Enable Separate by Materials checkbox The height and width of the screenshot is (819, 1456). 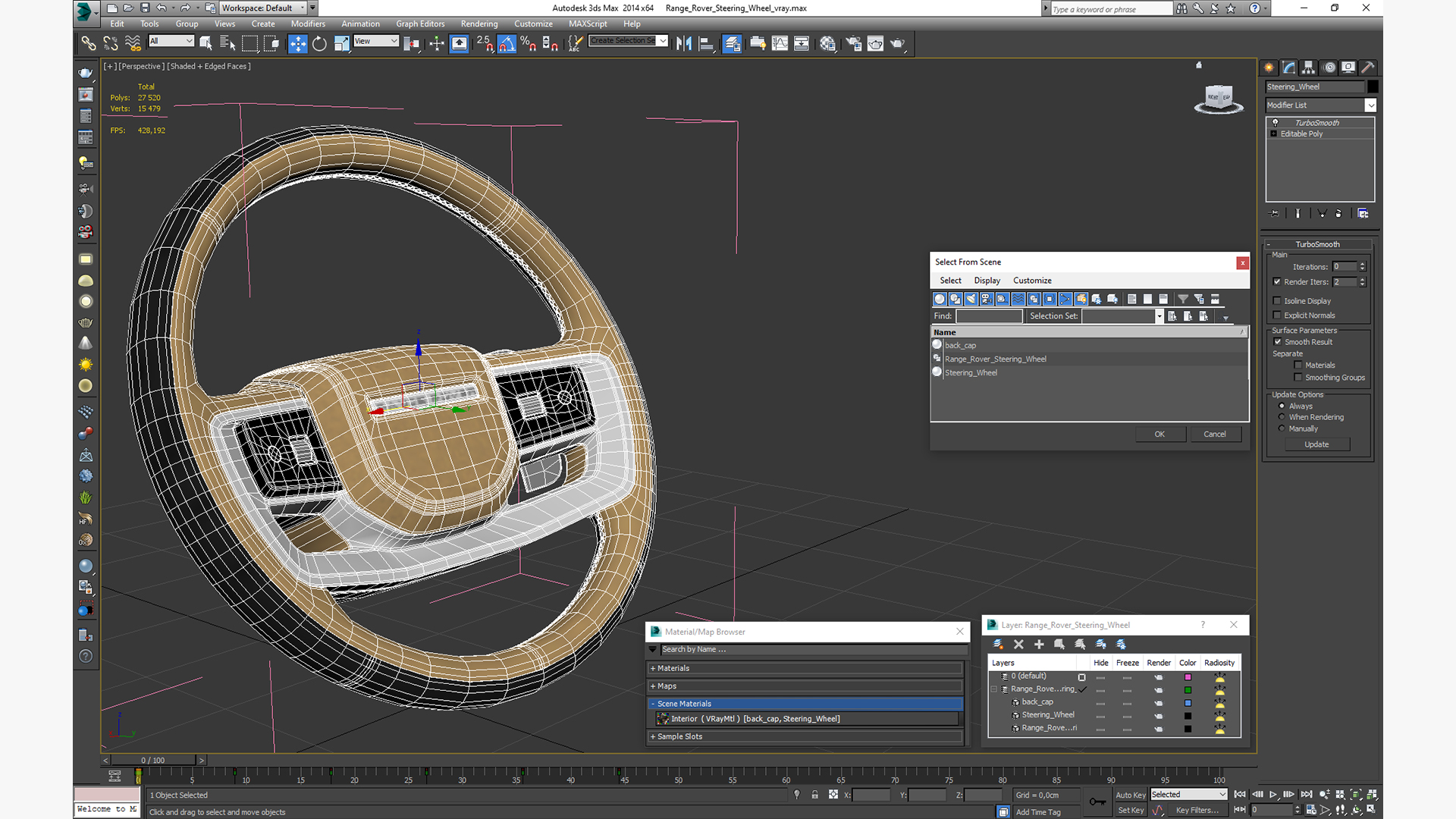point(1298,366)
